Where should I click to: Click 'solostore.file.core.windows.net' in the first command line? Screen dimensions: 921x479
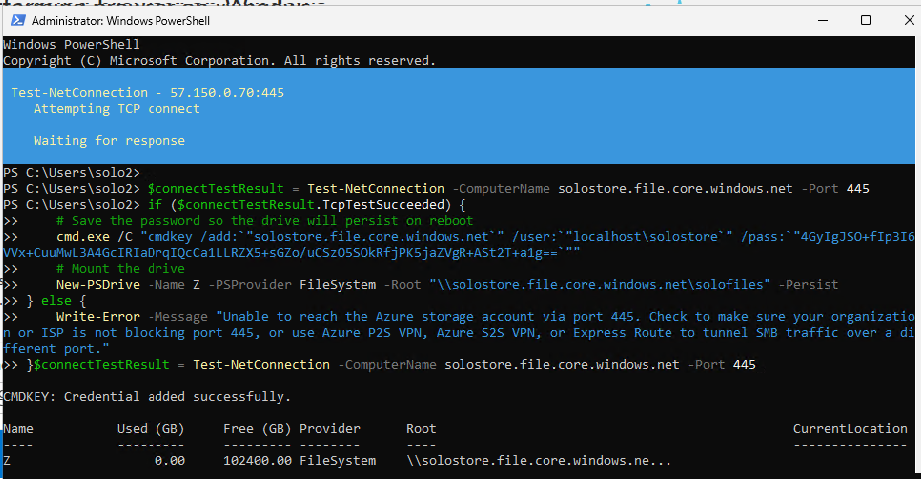click(675, 189)
